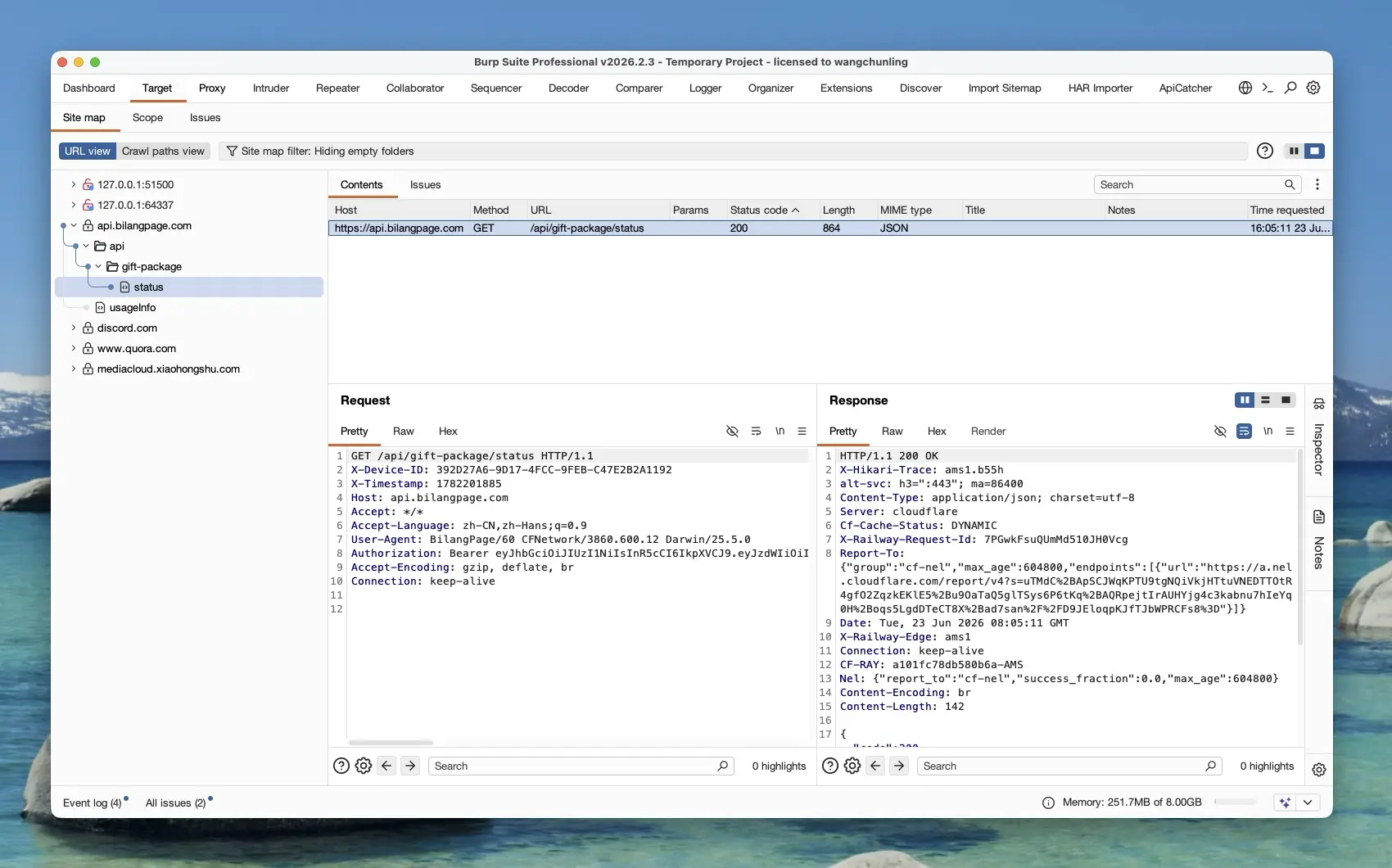Viewport: 1392px width, 868px height.
Task: Click the memory usage progress bar
Action: tap(1236, 802)
